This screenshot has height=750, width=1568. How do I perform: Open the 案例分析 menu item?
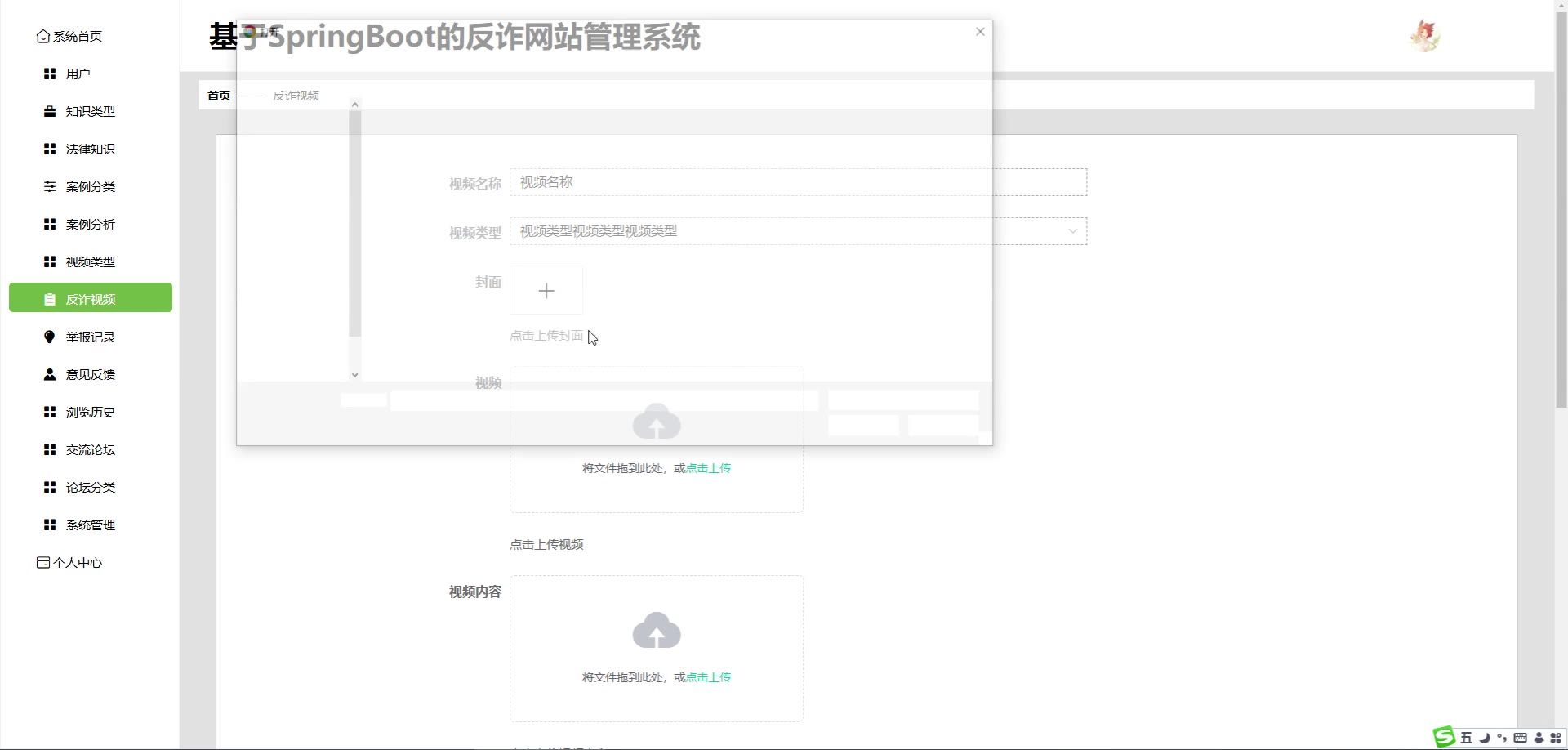91,224
